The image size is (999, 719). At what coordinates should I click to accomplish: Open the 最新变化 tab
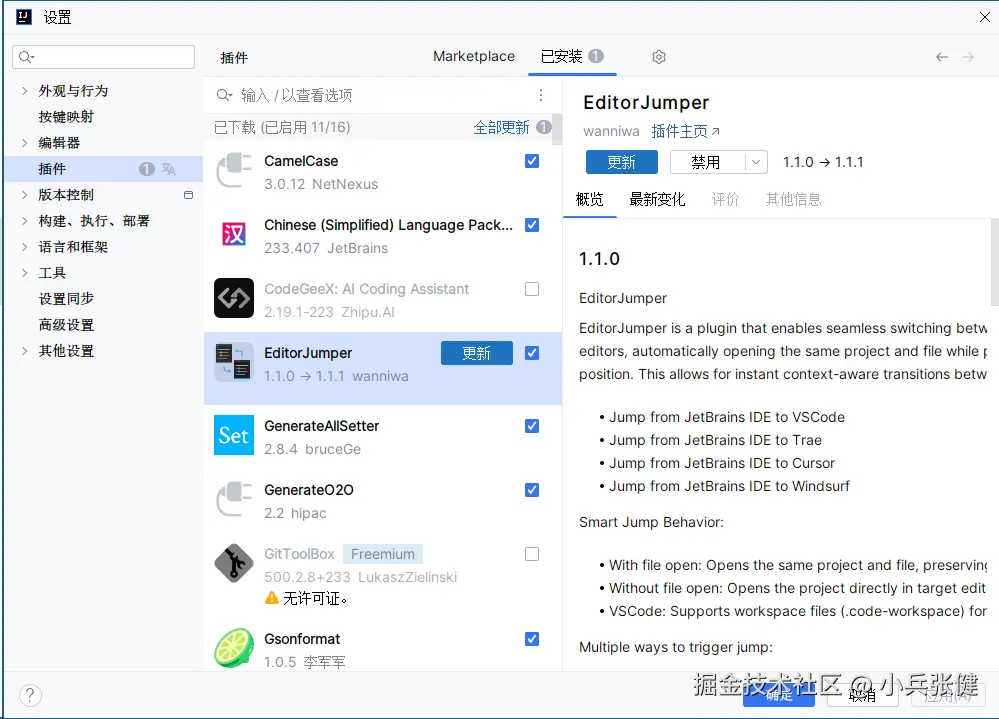click(657, 199)
